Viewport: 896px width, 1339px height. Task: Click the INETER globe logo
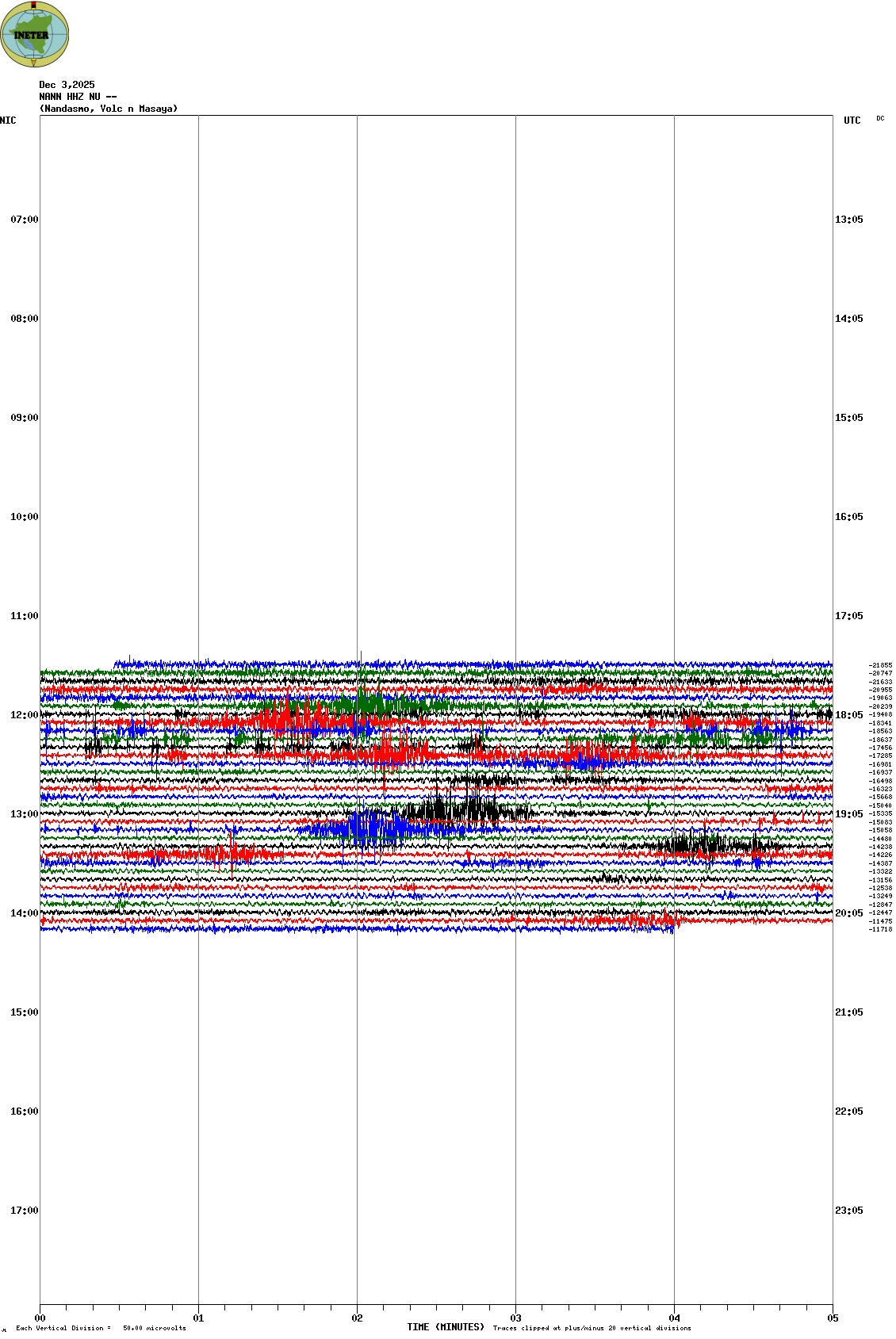35,34
